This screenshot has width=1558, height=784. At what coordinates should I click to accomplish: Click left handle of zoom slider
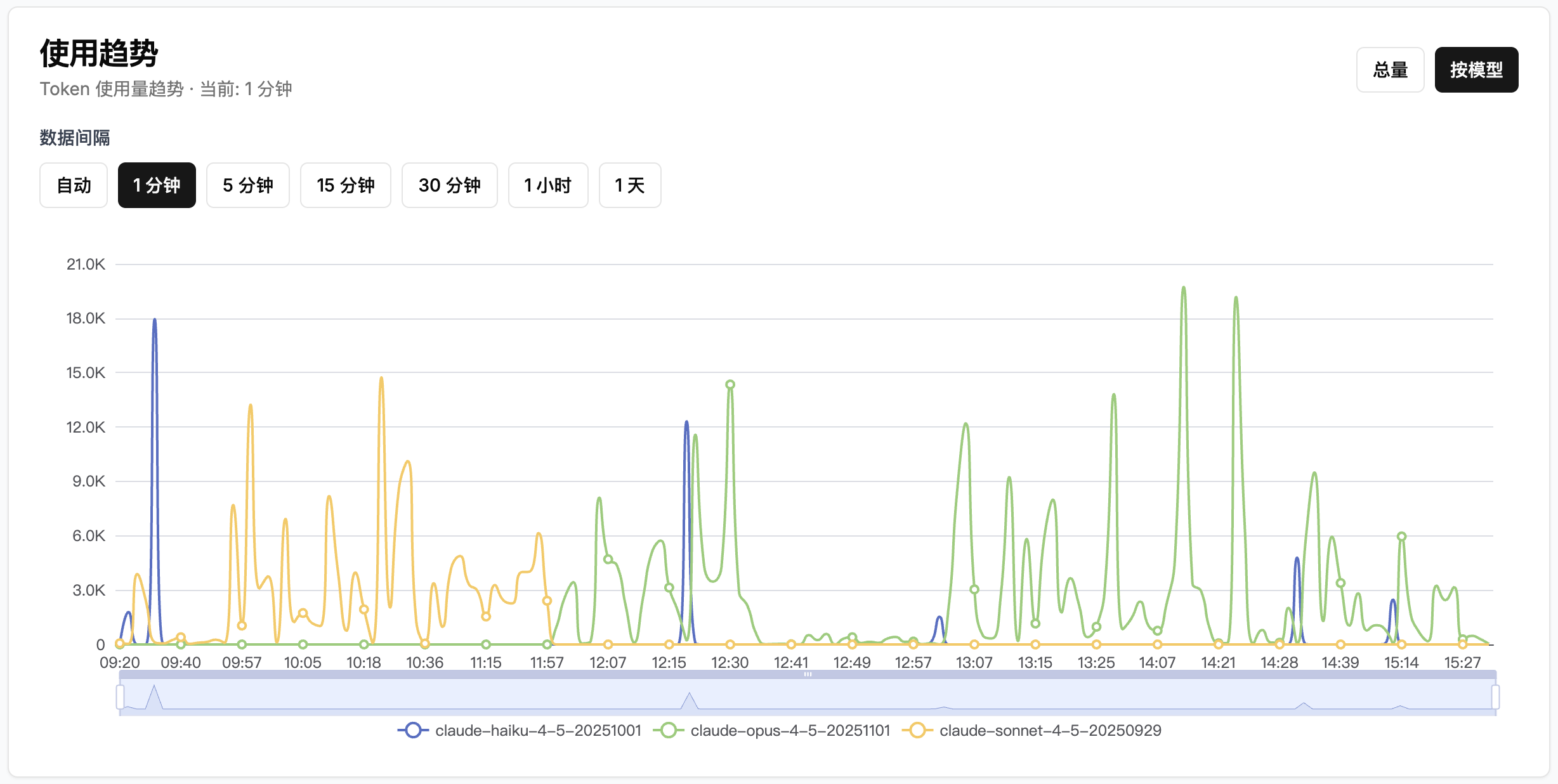(x=120, y=696)
